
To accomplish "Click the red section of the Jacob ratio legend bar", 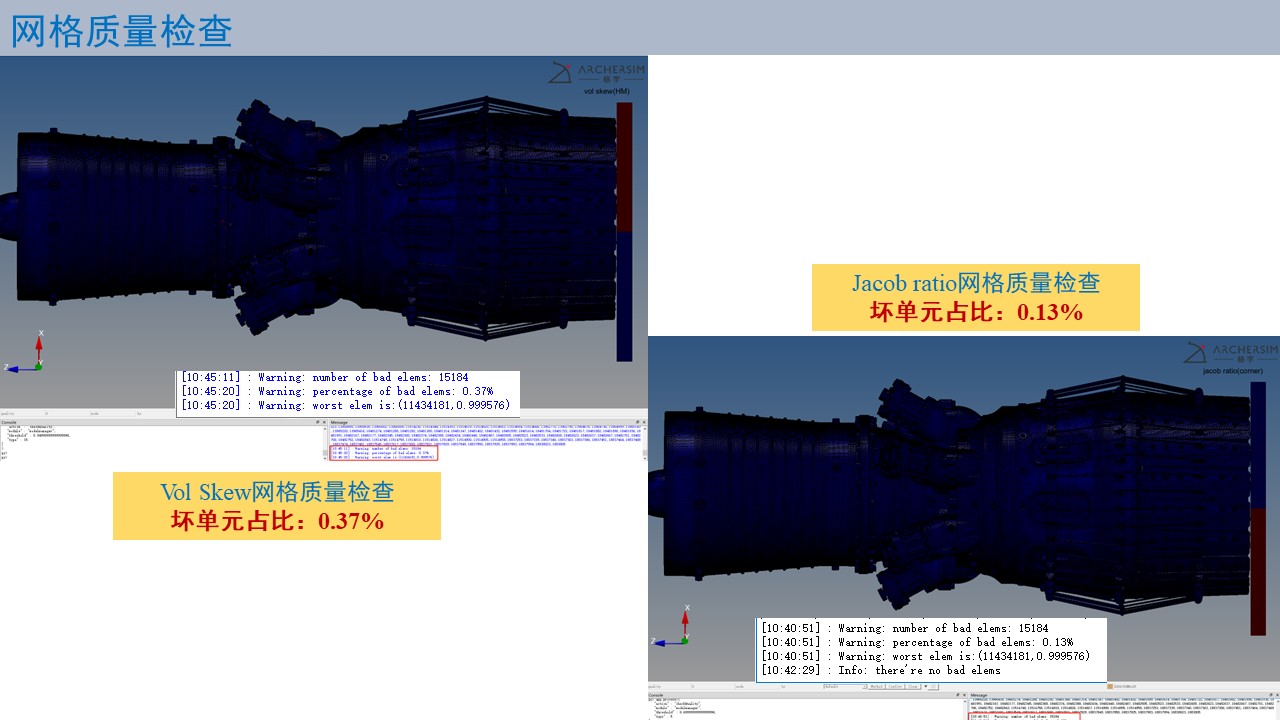I will (1258, 570).
